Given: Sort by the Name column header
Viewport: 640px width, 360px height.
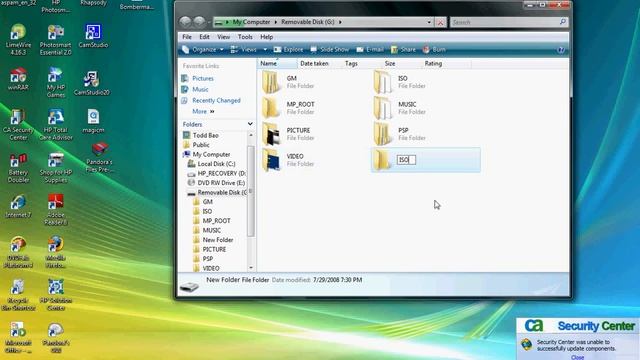Looking at the screenshot, I should click(x=277, y=63).
